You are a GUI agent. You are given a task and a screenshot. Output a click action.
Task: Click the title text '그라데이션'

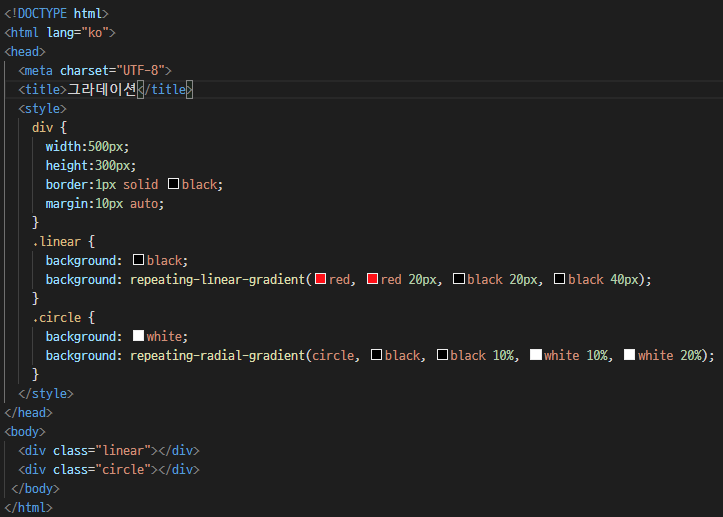(x=102, y=89)
